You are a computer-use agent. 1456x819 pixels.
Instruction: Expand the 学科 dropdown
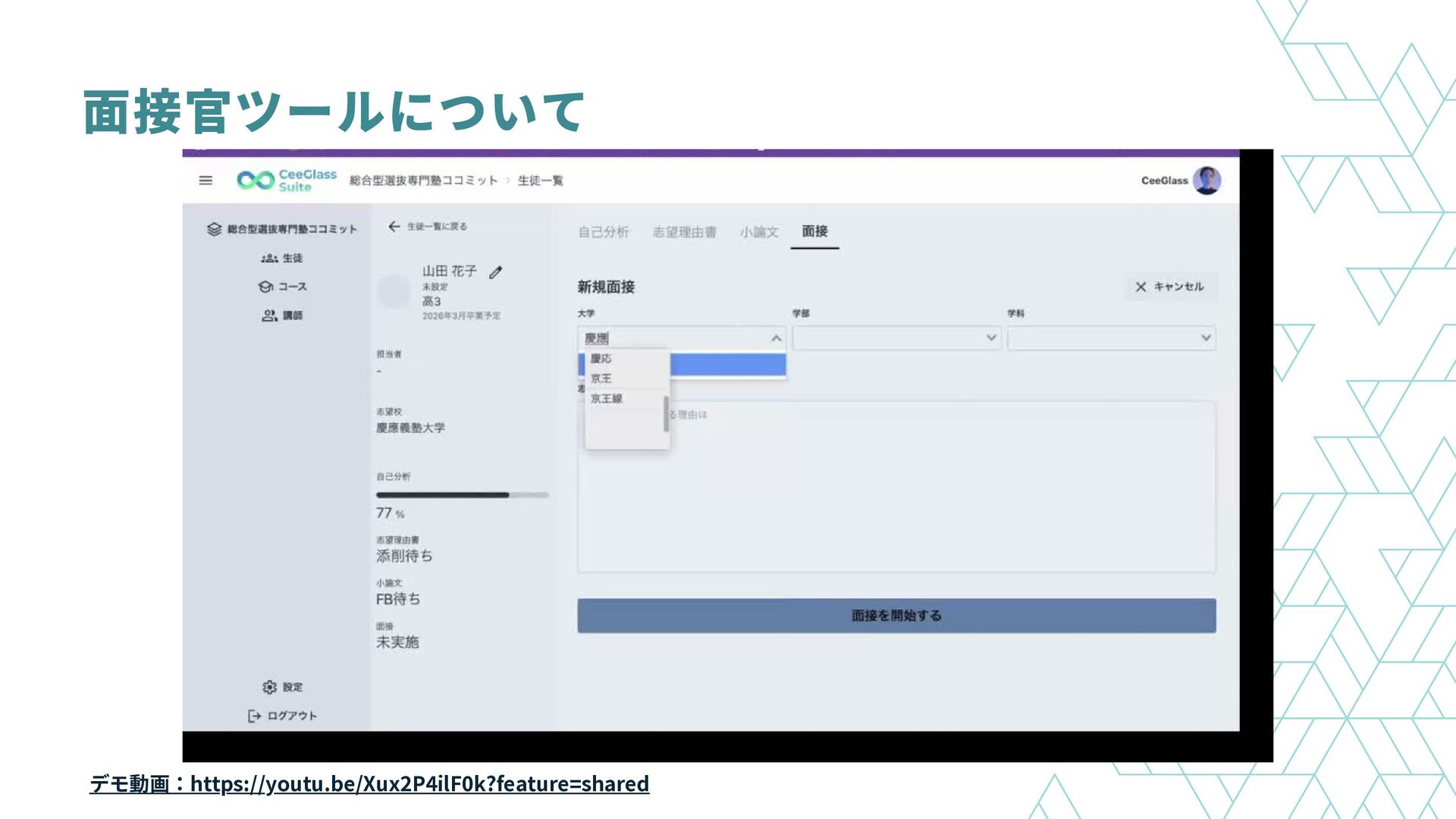coord(1205,338)
